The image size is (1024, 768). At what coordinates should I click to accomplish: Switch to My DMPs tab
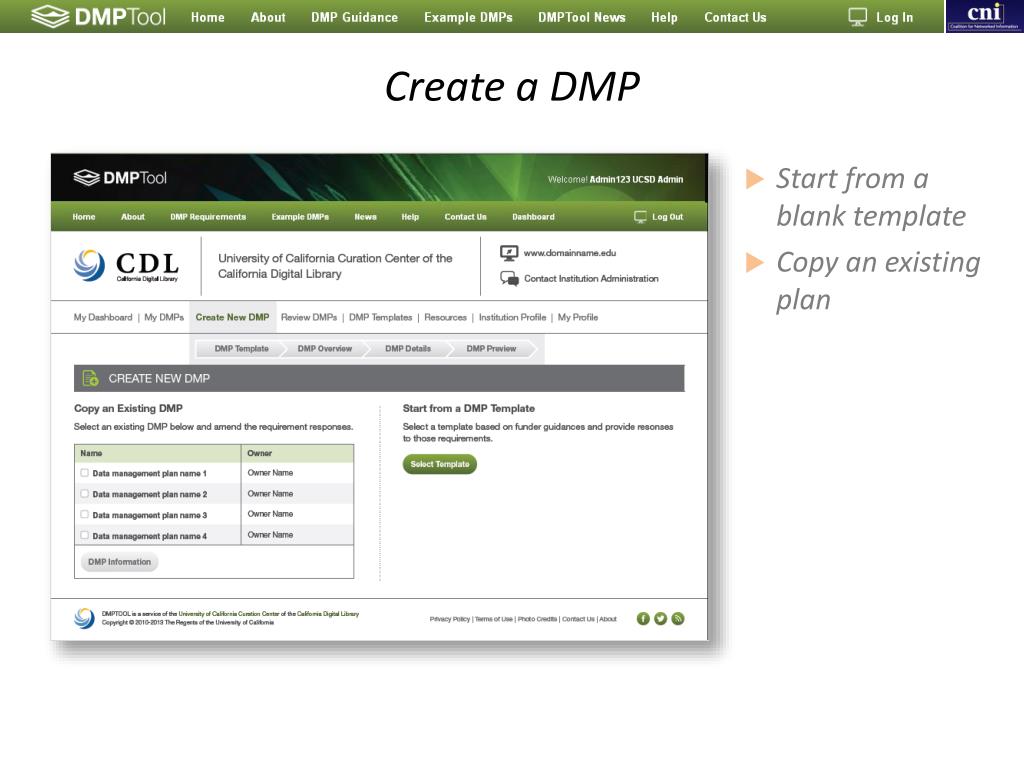[x=164, y=317]
